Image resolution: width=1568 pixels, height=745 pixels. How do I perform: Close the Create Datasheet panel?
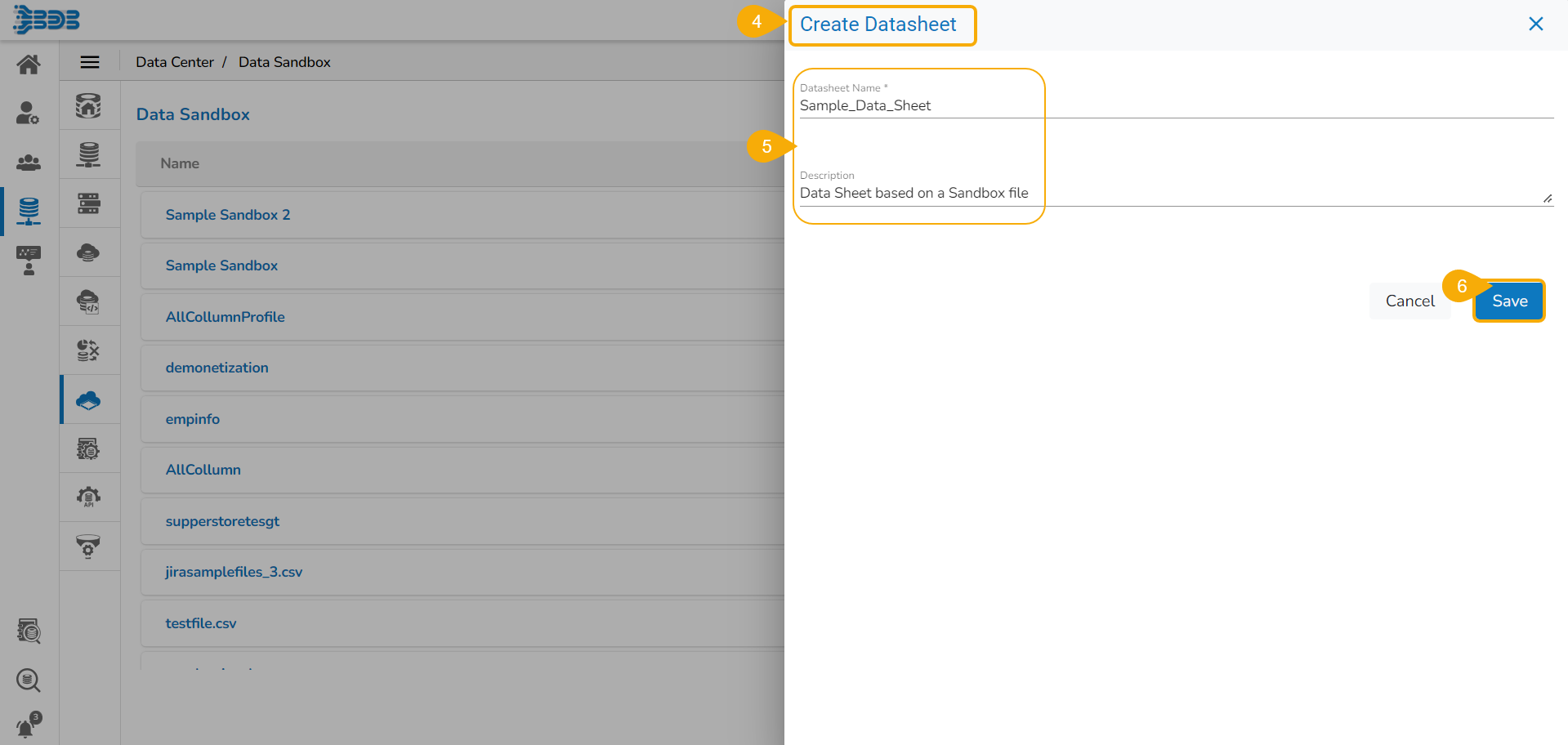(x=1535, y=25)
